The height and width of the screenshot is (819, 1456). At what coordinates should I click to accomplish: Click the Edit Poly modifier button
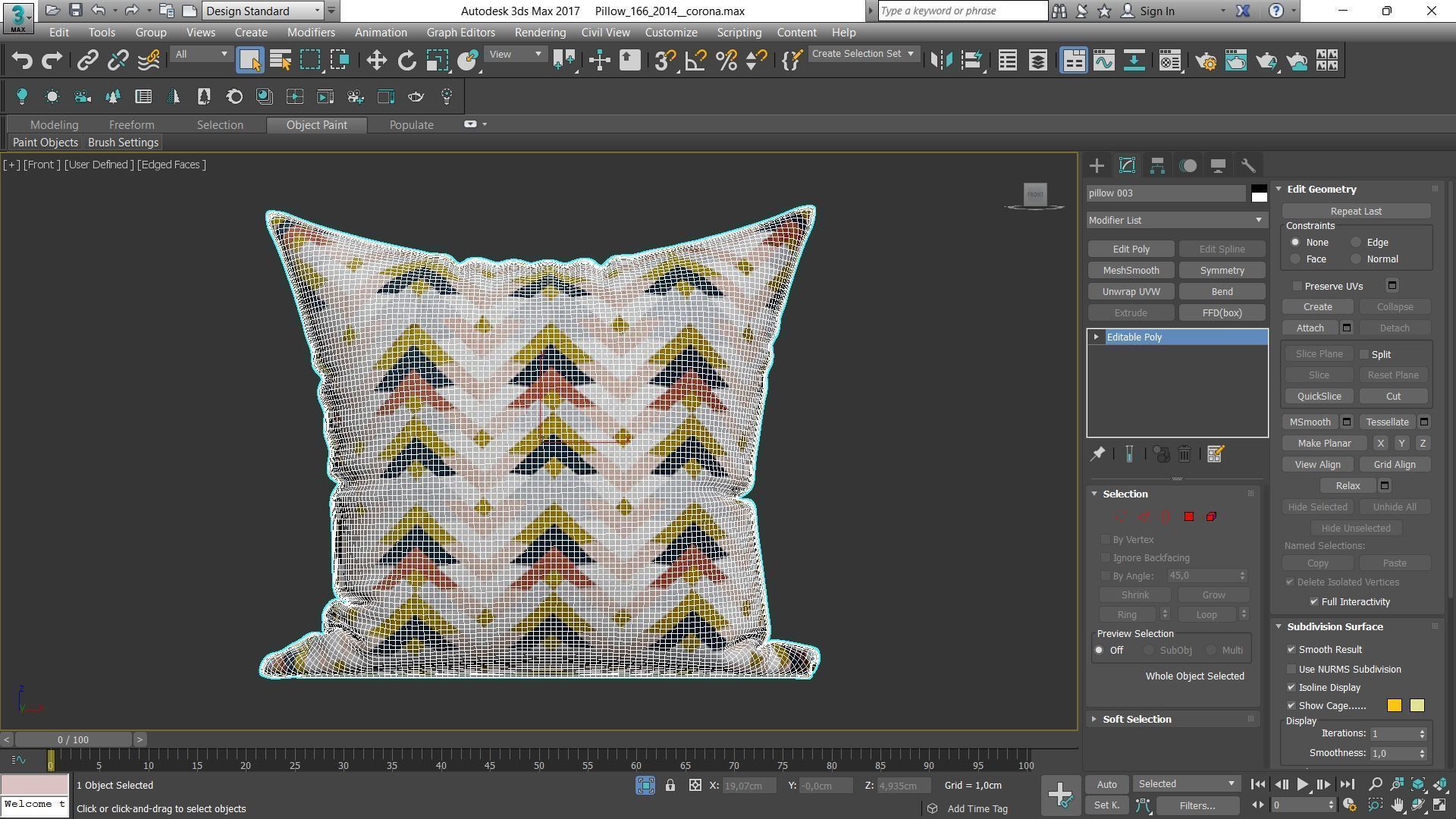(x=1131, y=249)
